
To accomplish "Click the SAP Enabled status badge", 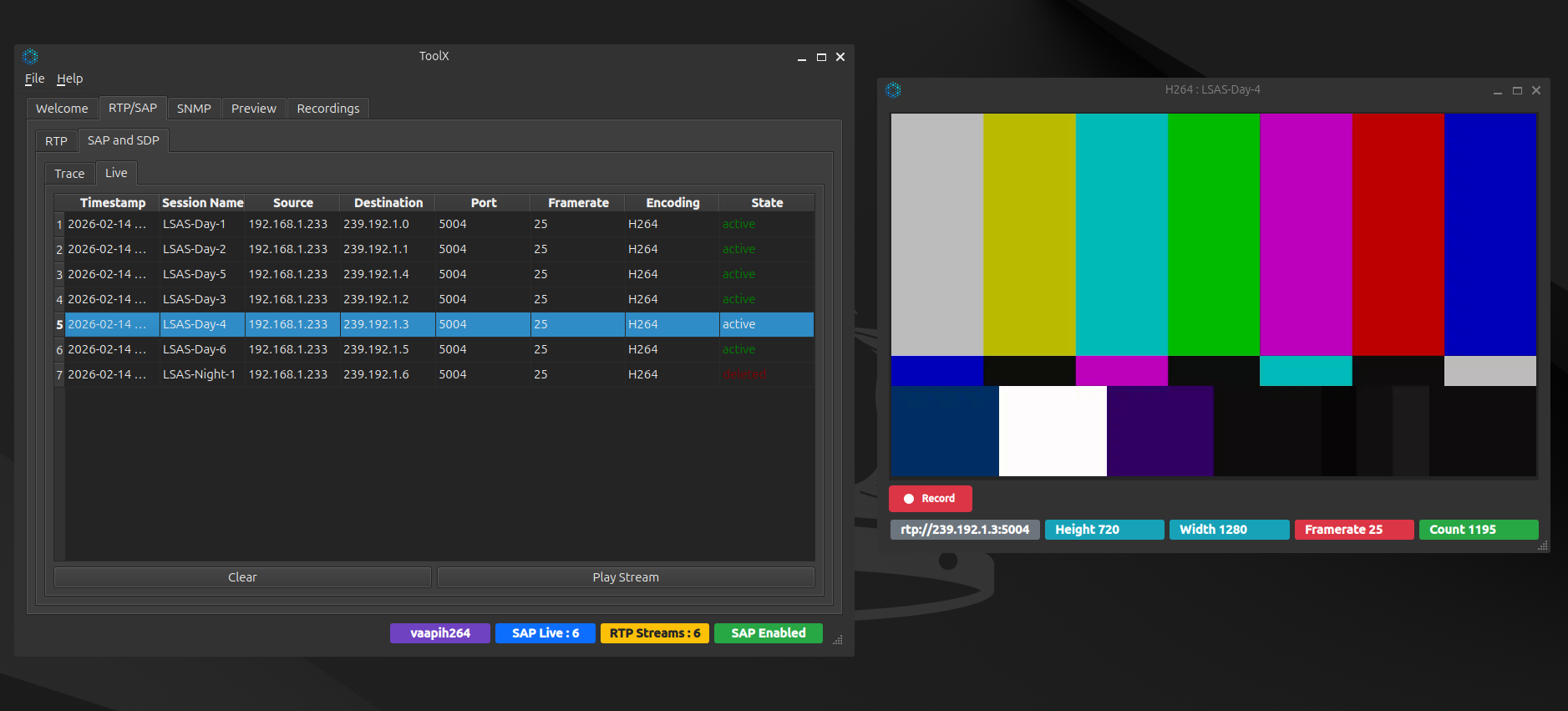I will coord(768,633).
